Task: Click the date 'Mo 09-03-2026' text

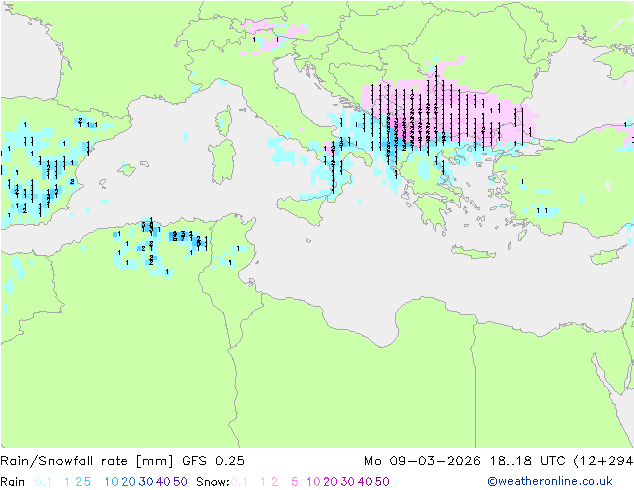Action: [422, 461]
